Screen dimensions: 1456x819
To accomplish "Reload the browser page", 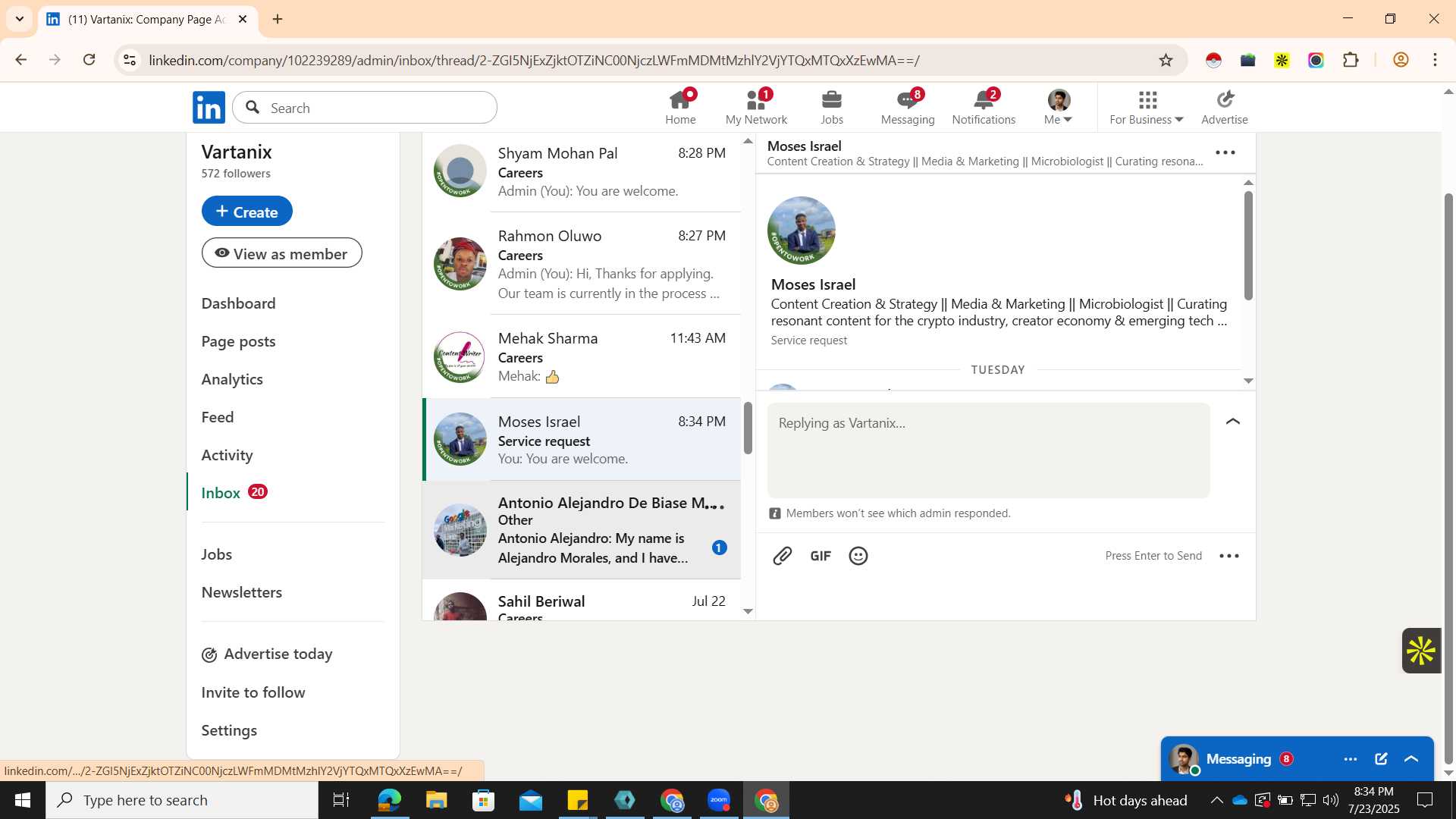I will [x=89, y=60].
